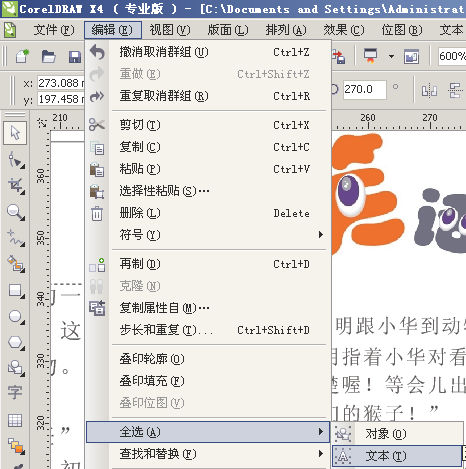
Task: Open the application launcher dropdown arrow
Action: coord(391,56)
